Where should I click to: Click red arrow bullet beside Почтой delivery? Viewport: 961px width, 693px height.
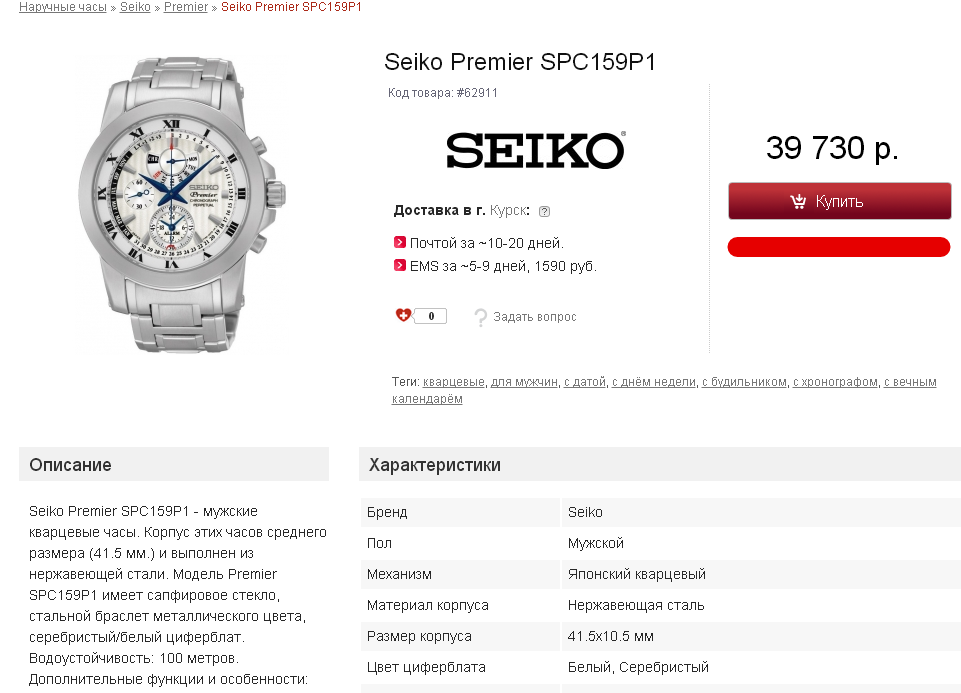tap(400, 242)
